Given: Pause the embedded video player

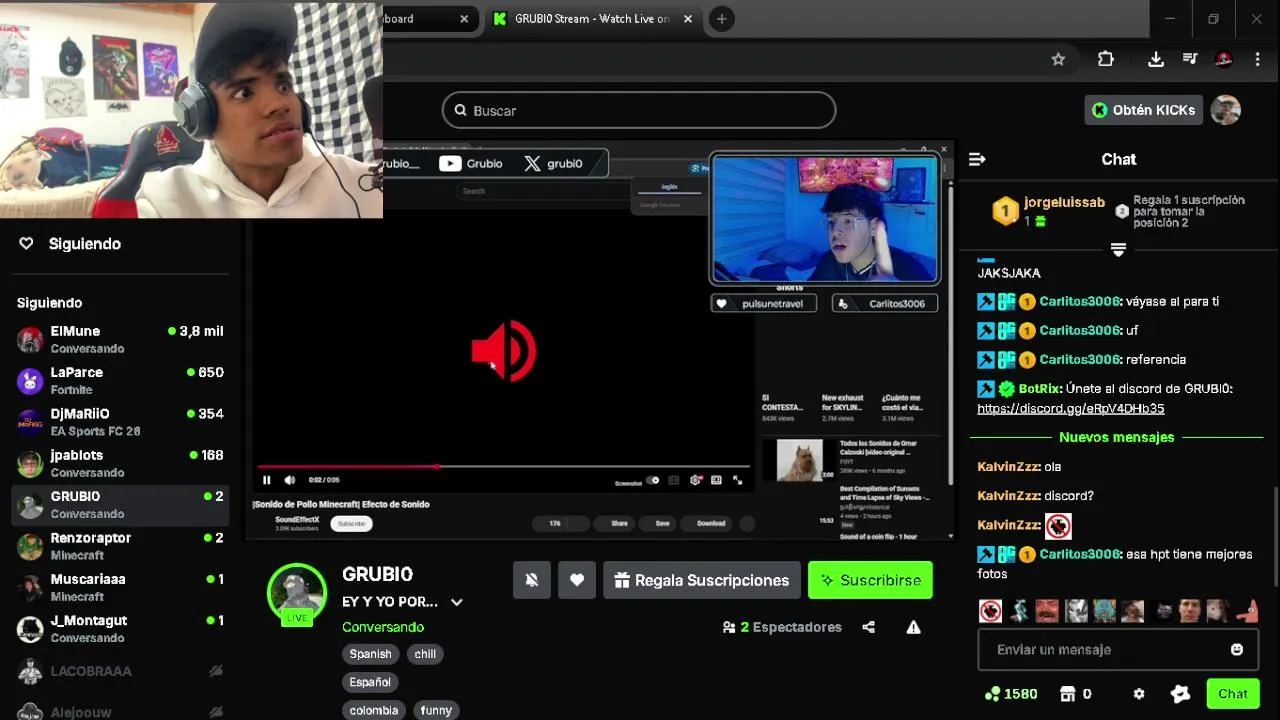Looking at the screenshot, I should 267,480.
